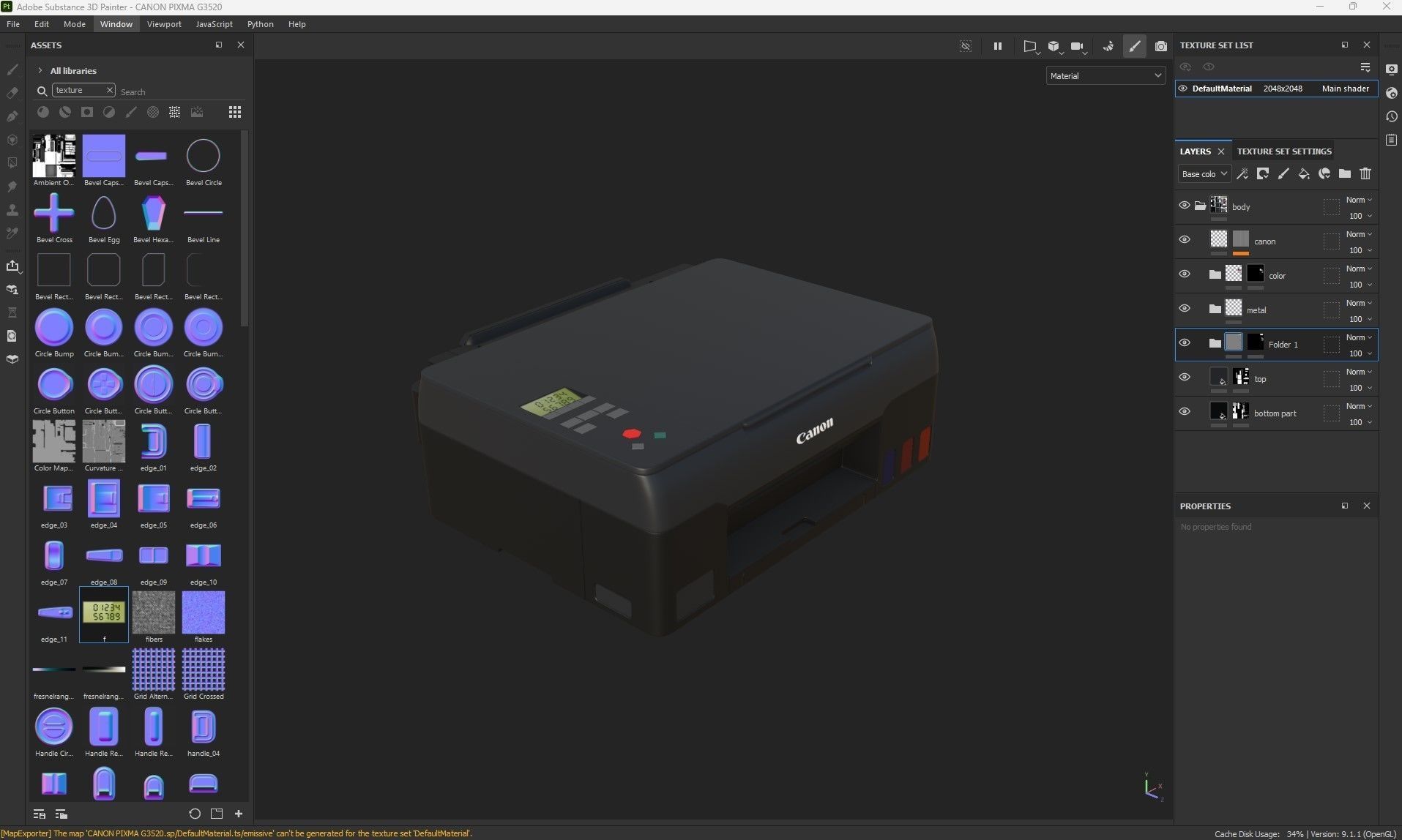Viewport: 1402px width, 840px height.
Task: Open Log icon on right sidebar
Action: click(x=1391, y=140)
